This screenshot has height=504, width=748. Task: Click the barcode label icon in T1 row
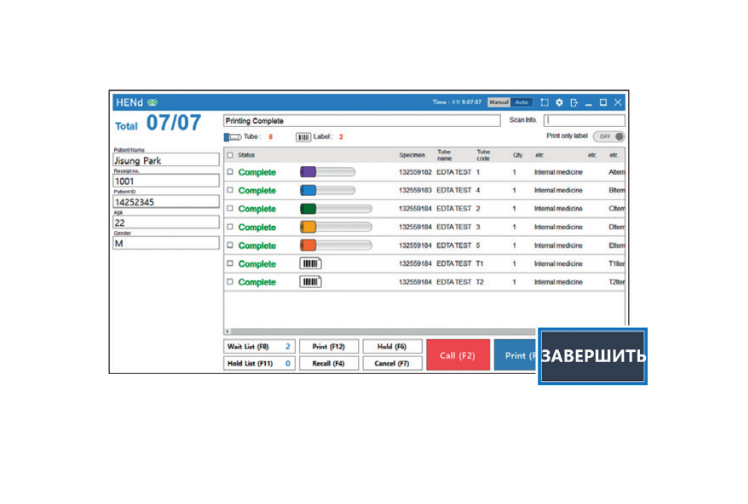(x=311, y=263)
